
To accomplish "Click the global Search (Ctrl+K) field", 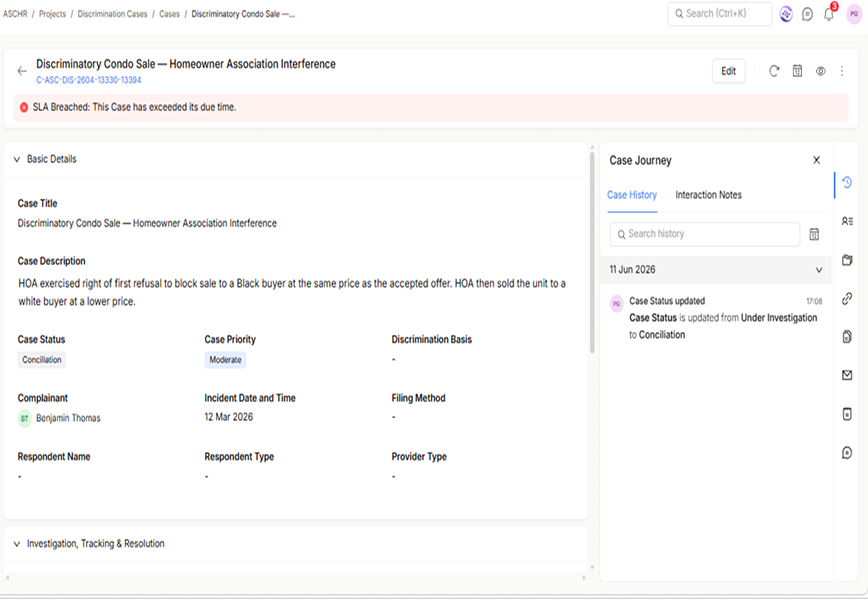I will (720, 14).
